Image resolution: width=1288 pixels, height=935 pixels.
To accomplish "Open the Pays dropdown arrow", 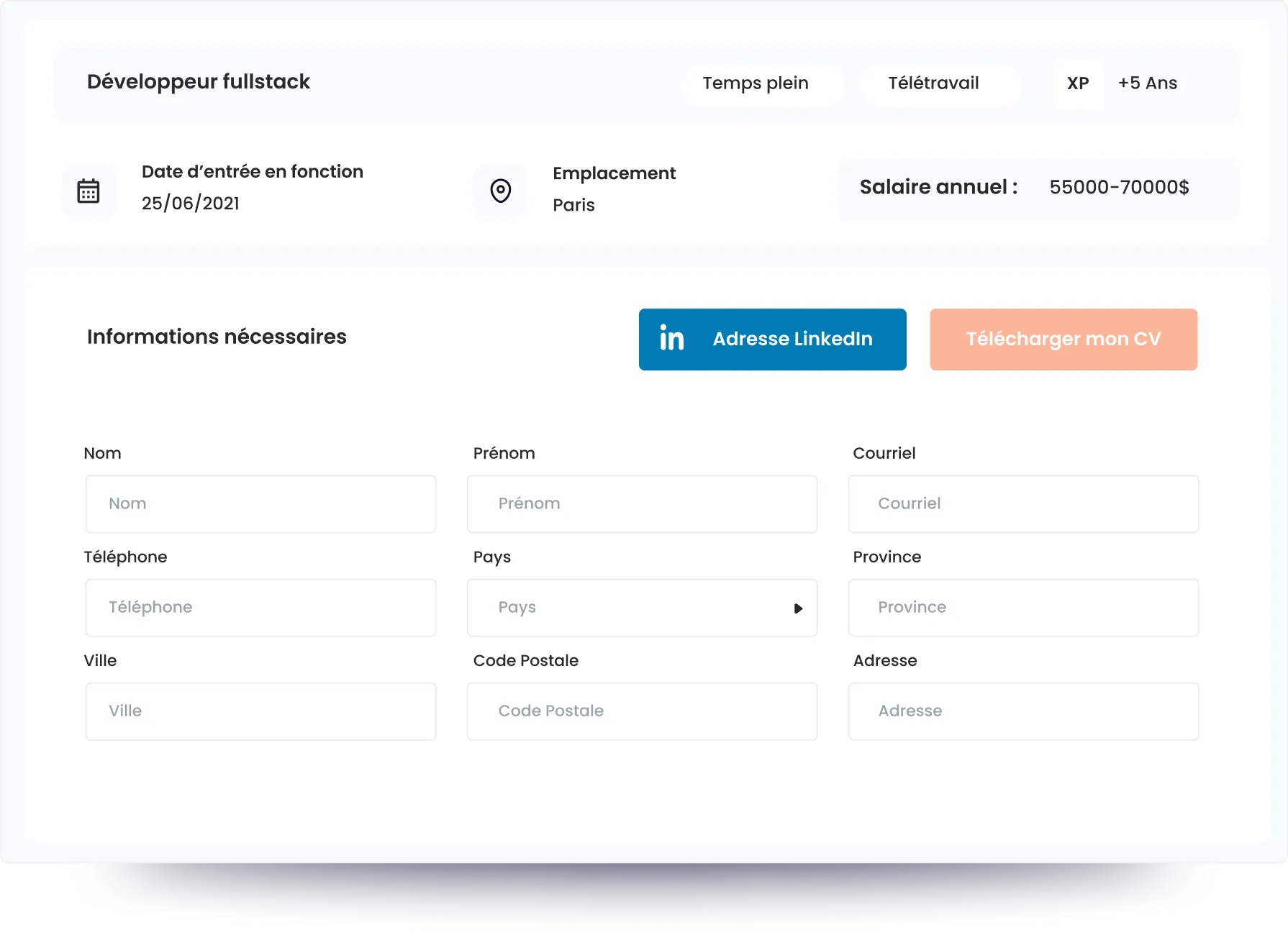I will (x=798, y=608).
